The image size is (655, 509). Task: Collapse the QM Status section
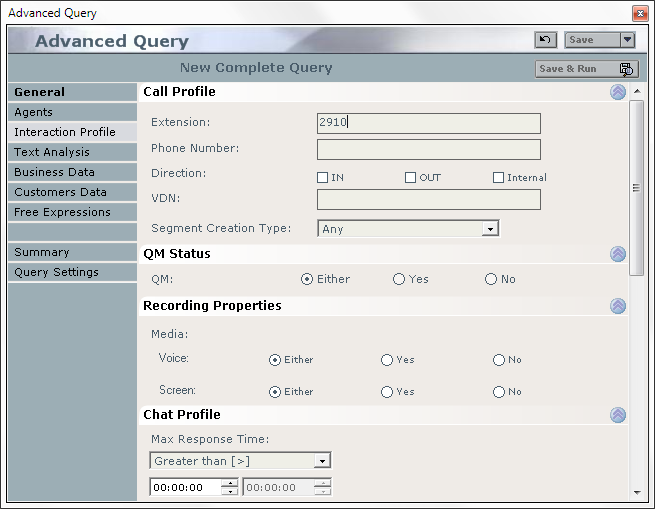618,254
